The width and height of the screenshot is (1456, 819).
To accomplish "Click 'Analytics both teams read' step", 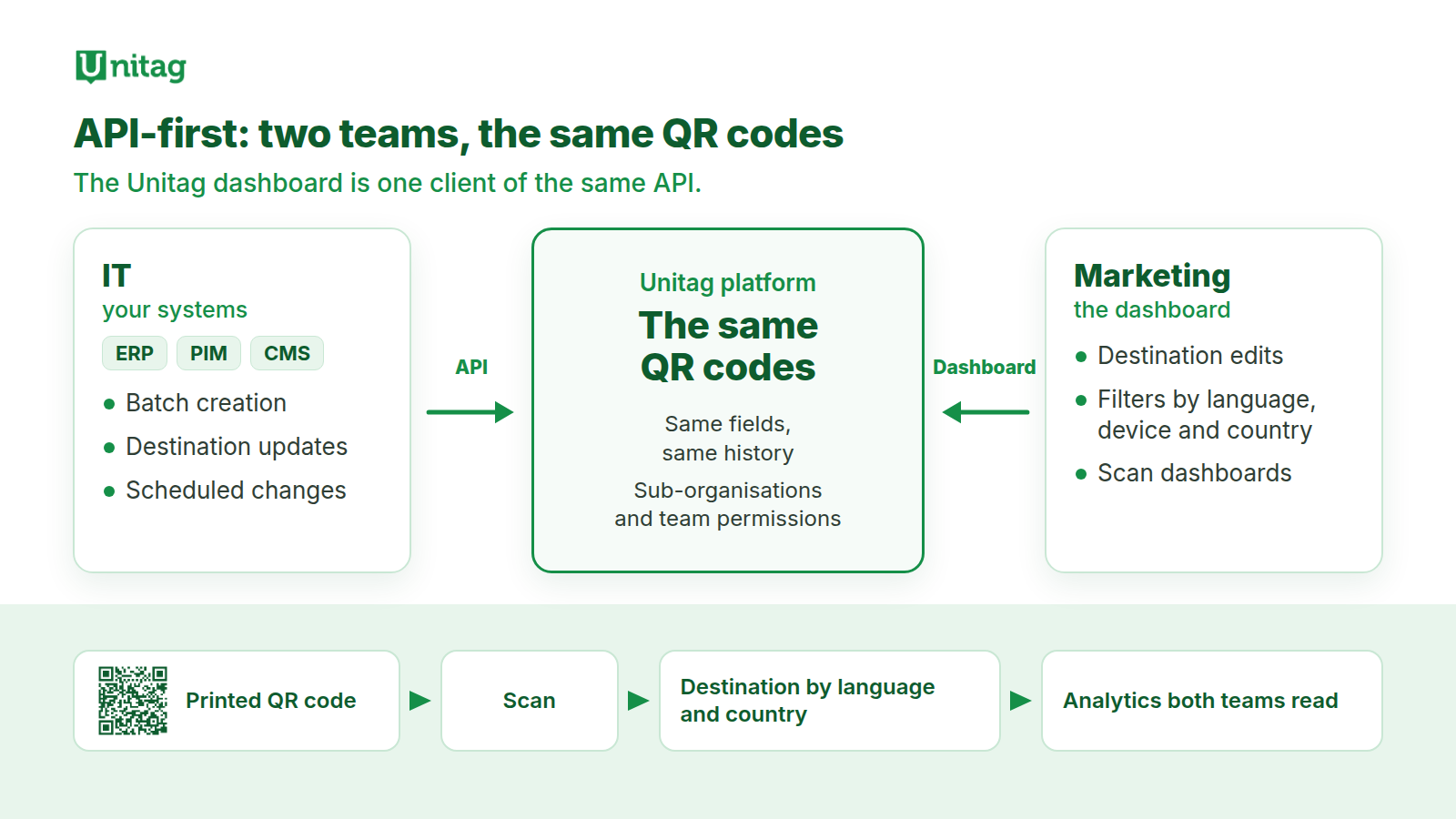I will pos(1212,701).
